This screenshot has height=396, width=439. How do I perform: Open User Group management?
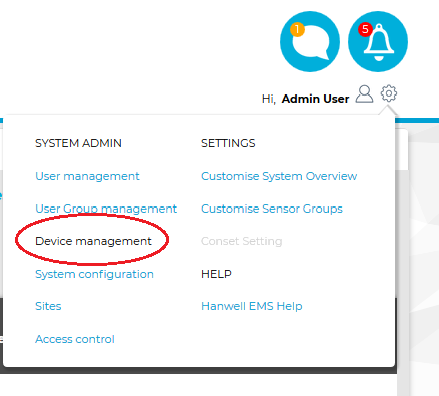click(x=106, y=209)
